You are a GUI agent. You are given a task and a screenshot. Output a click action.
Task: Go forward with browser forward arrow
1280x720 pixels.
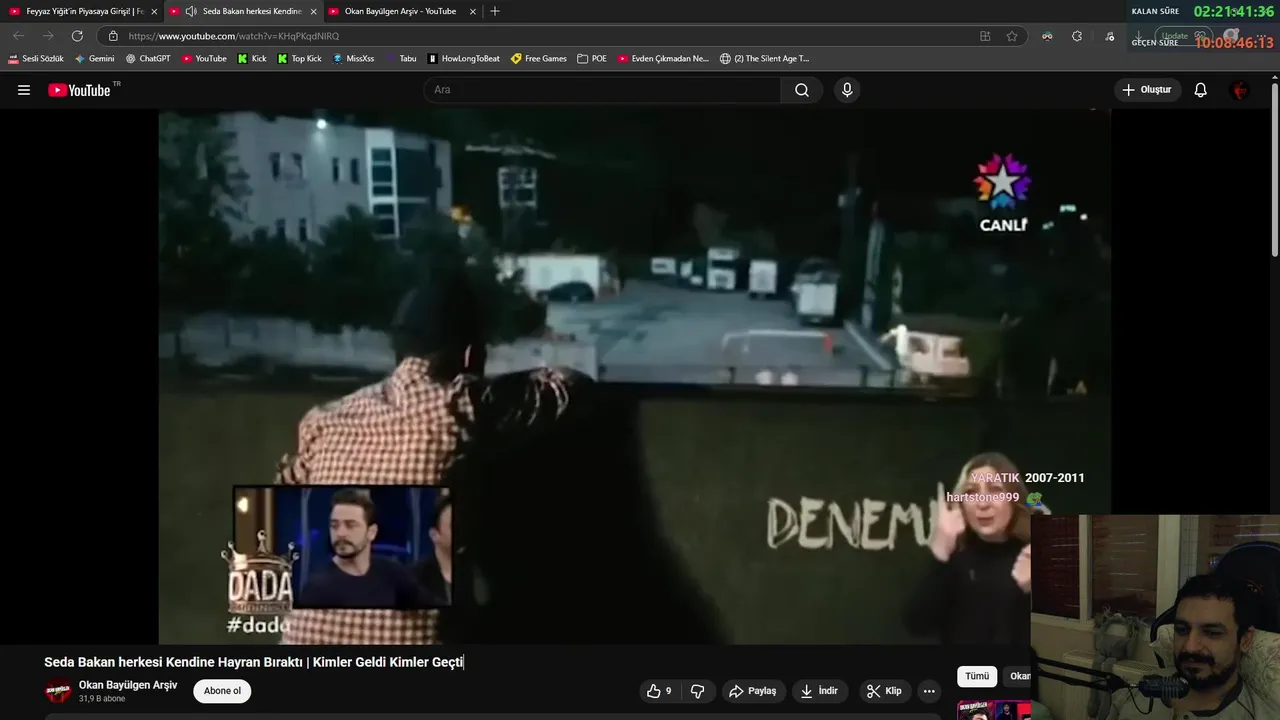point(48,36)
